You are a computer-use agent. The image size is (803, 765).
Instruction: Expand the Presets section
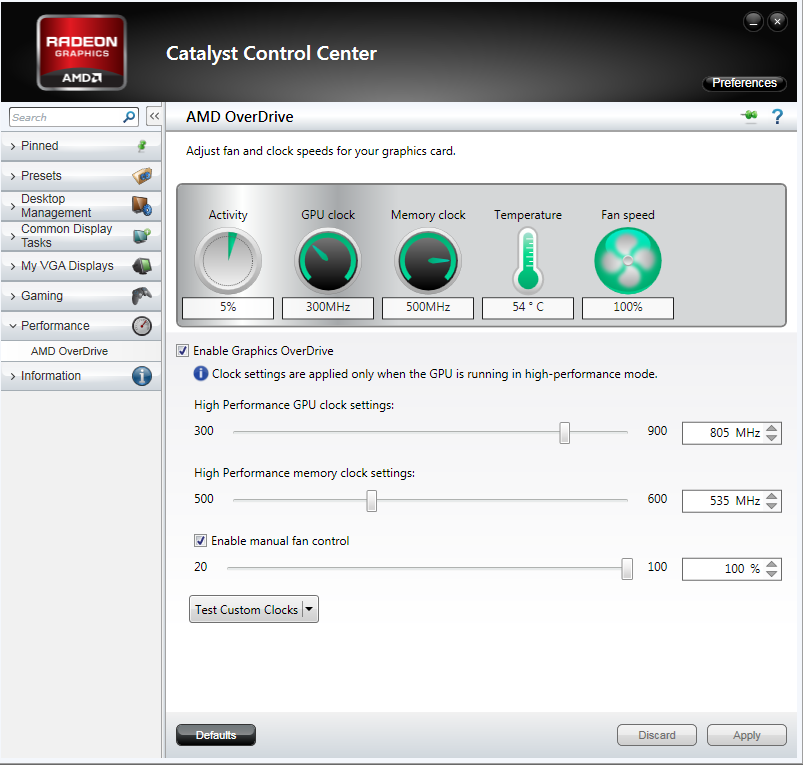click(13, 176)
